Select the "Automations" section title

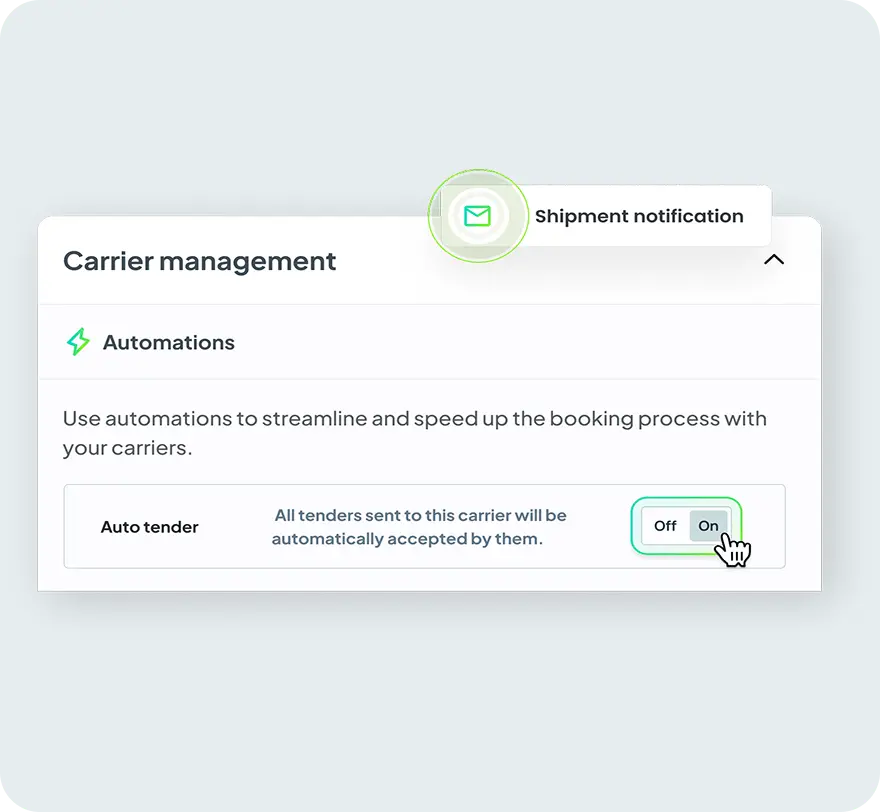169,342
